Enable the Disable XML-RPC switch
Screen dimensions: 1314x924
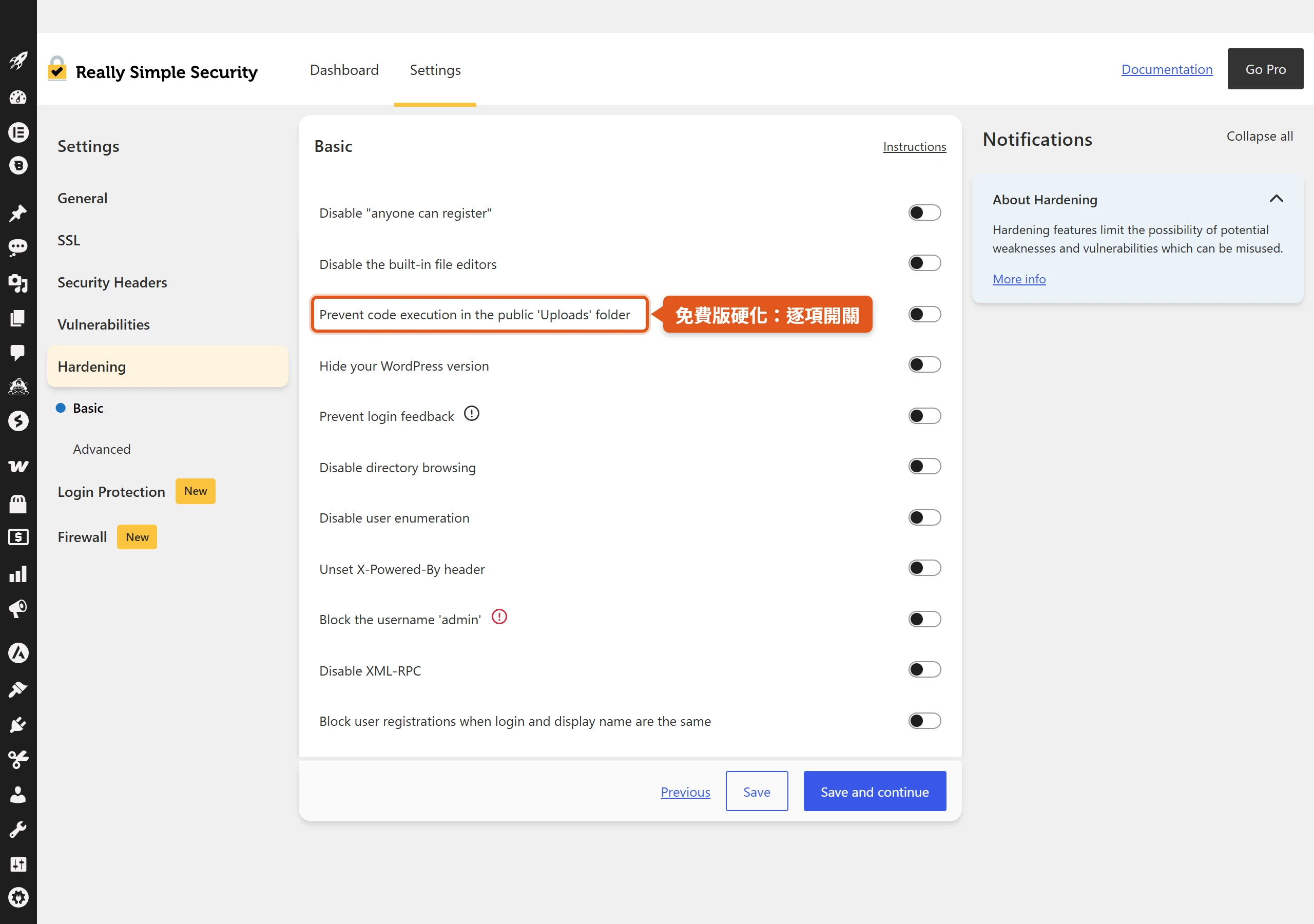pos(924,670)
